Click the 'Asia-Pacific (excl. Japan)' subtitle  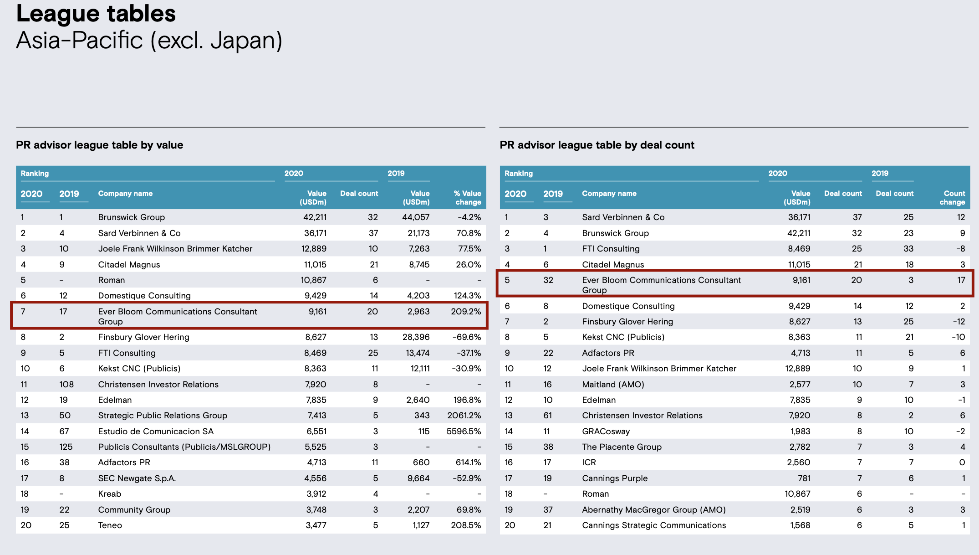[x=149, y=41]
